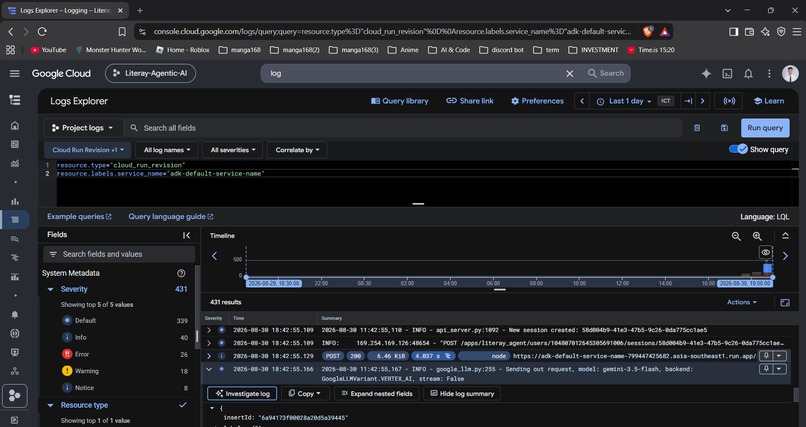Collapse the Timeline panel chevron

click(785, 236)
